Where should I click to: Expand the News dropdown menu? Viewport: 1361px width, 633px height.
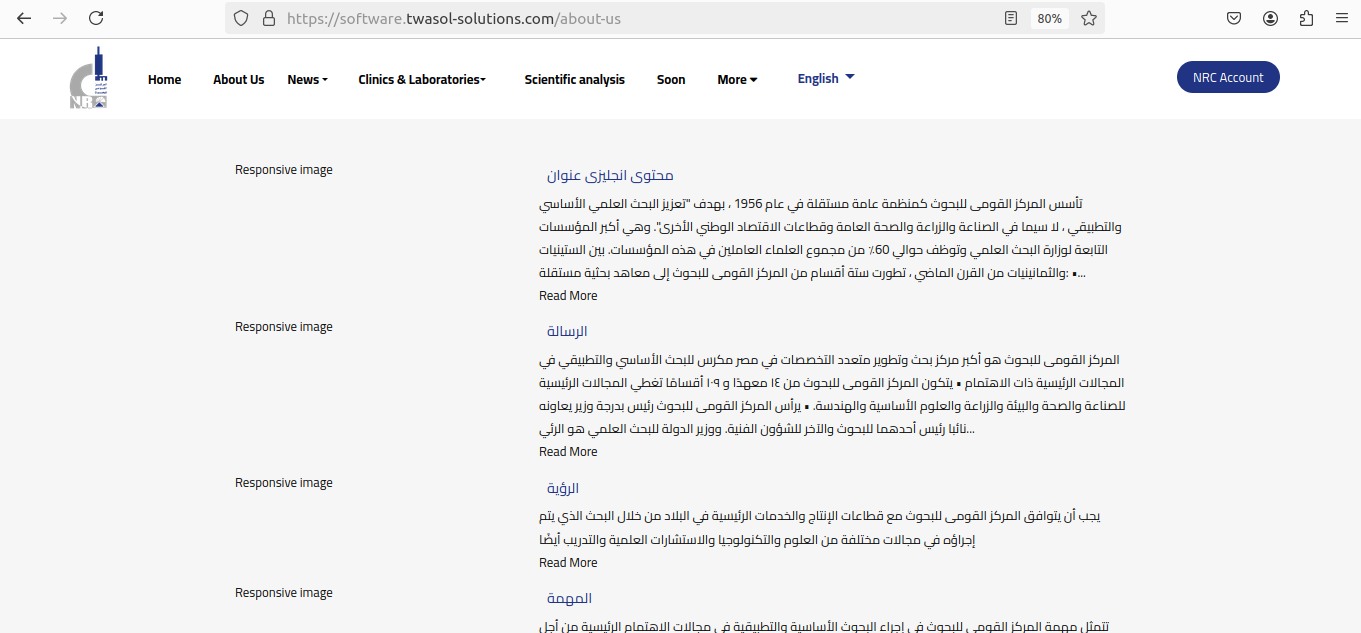307,80
